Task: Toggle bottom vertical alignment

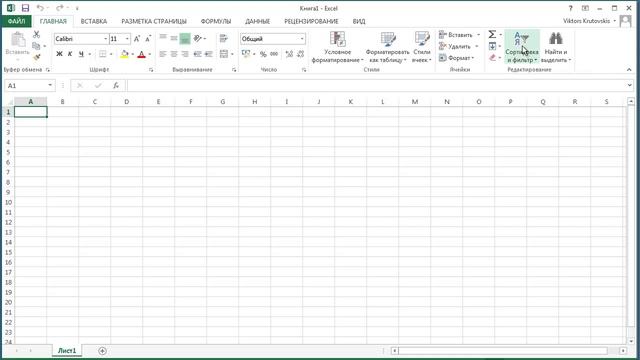Action: click(x=185, y=38)
